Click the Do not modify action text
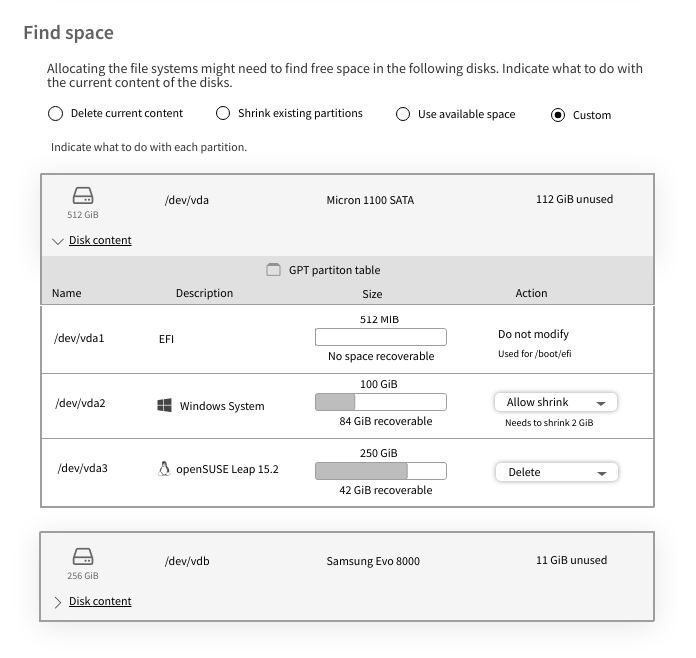Viewport: 696px width, 658px height. 534,334
